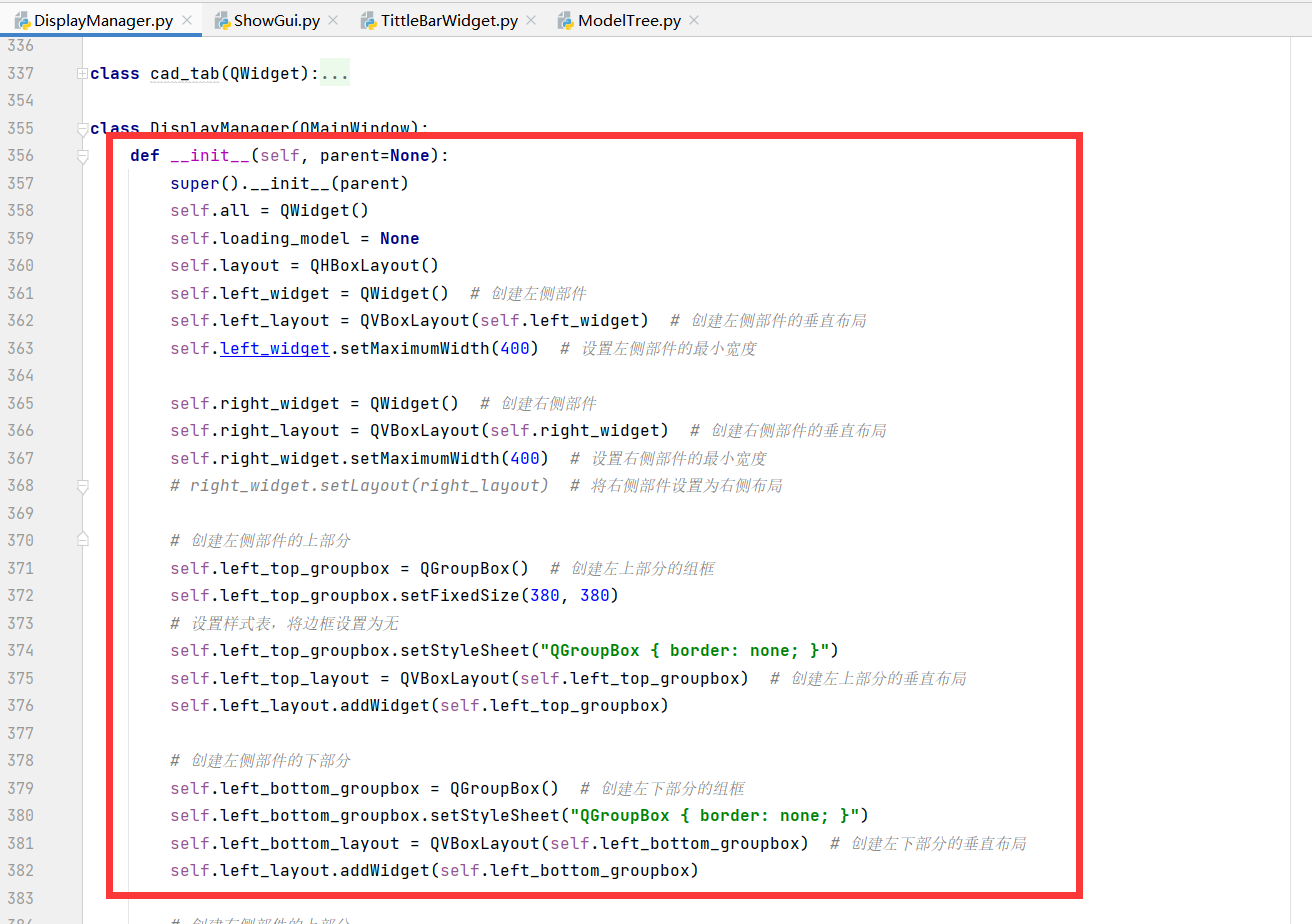Click 'QVBoxLayout(self.left_top_groupbox)' on line 375

click(x=575, y=678)
